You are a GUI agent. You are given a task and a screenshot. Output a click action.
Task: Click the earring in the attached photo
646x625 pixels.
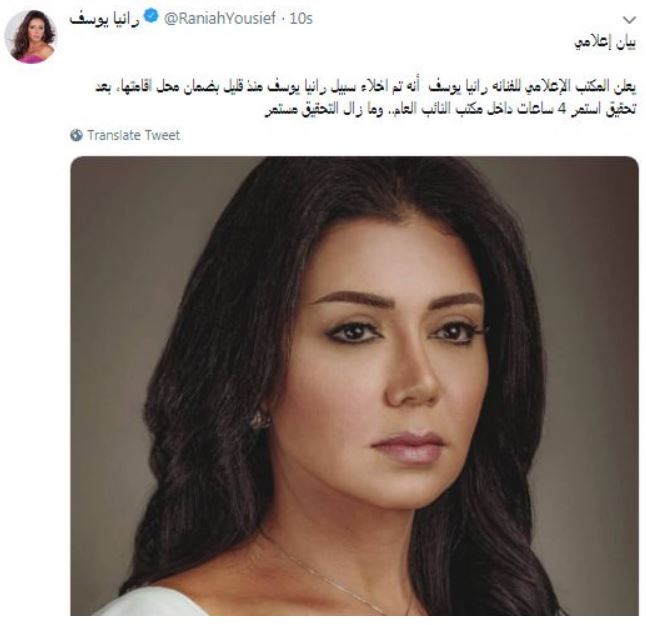coord(260,421)
